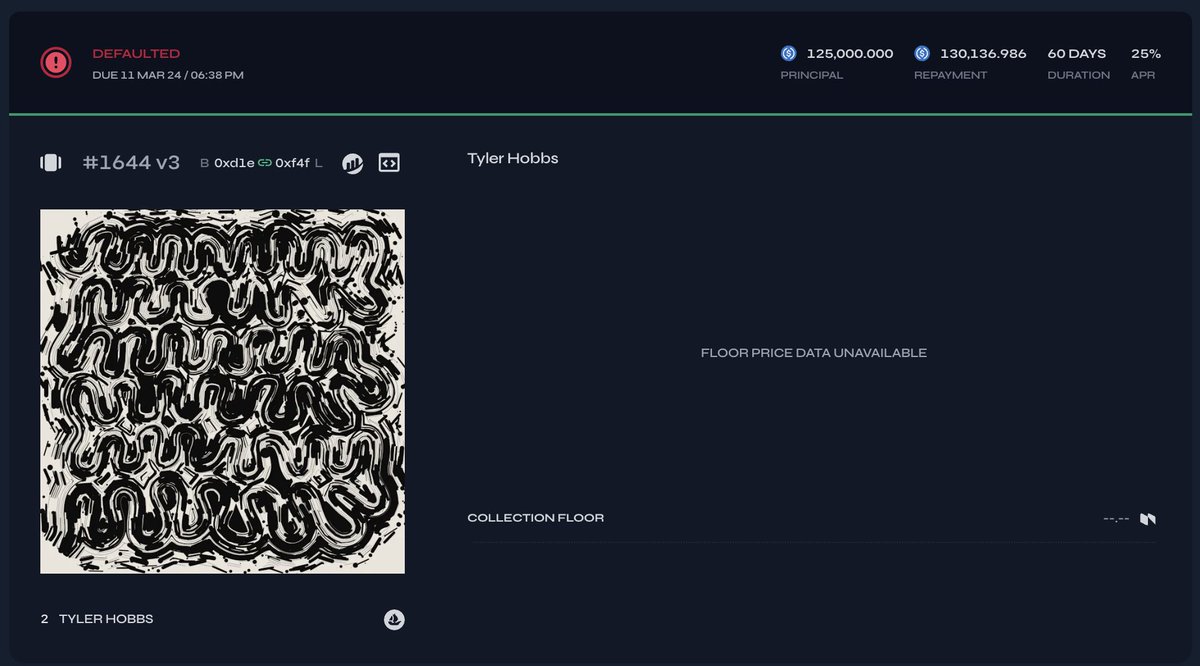Click the chain link icon between addresses

[x=265, y=163]
